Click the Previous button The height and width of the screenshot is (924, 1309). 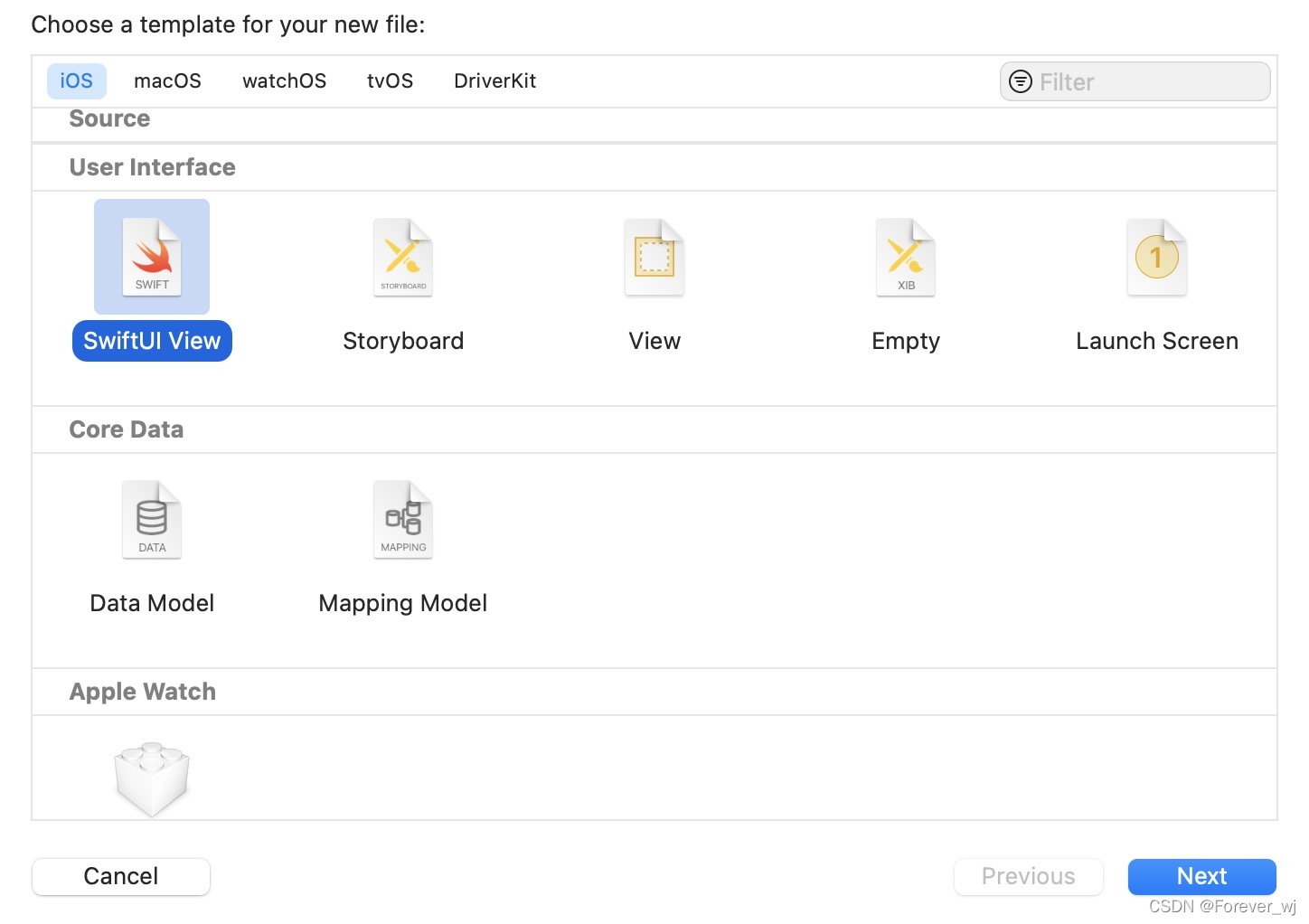pos(1029,876)
